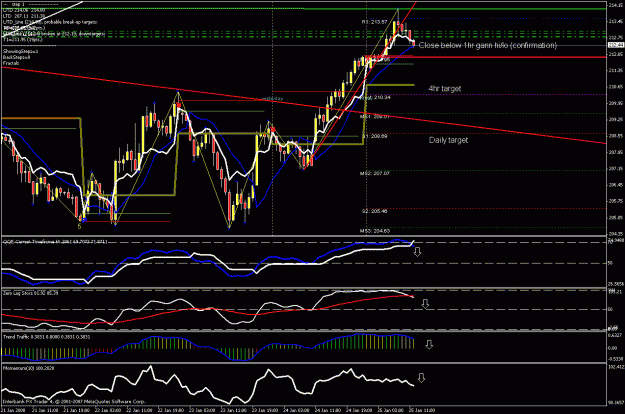Select the MS3: 204.63 pivot label

pos(375,231)
